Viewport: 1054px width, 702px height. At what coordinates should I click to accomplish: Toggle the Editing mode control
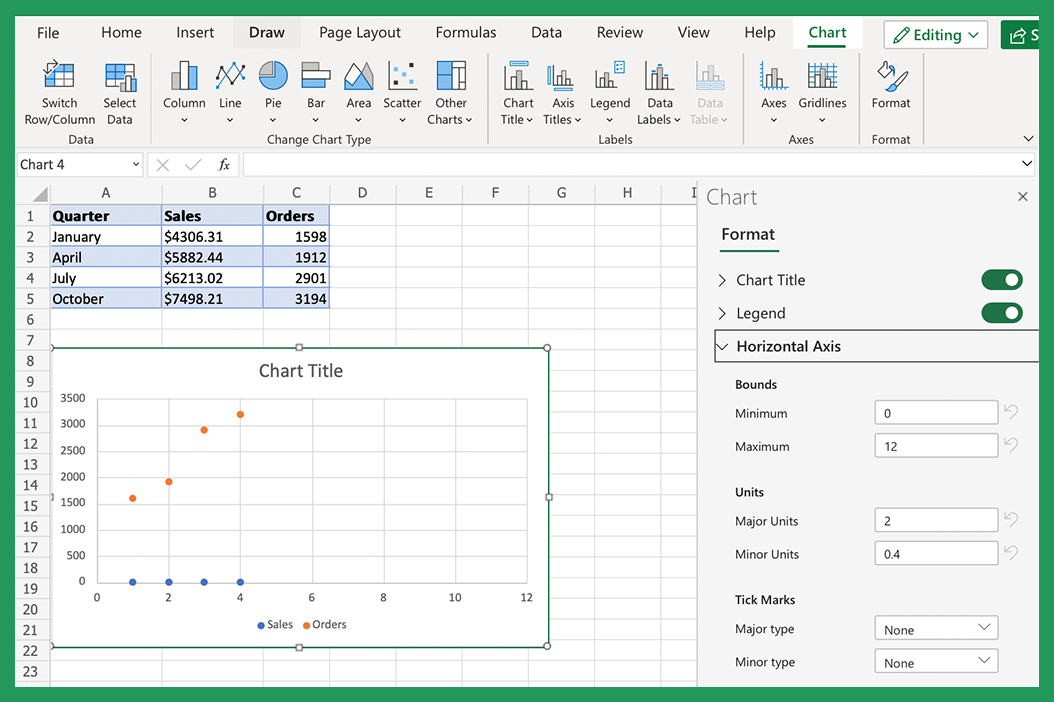point(935,34)
